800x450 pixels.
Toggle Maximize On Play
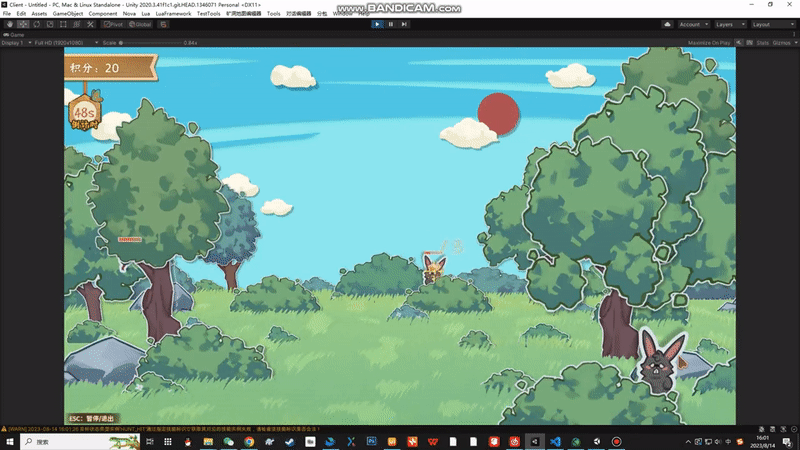coord(709,43)
